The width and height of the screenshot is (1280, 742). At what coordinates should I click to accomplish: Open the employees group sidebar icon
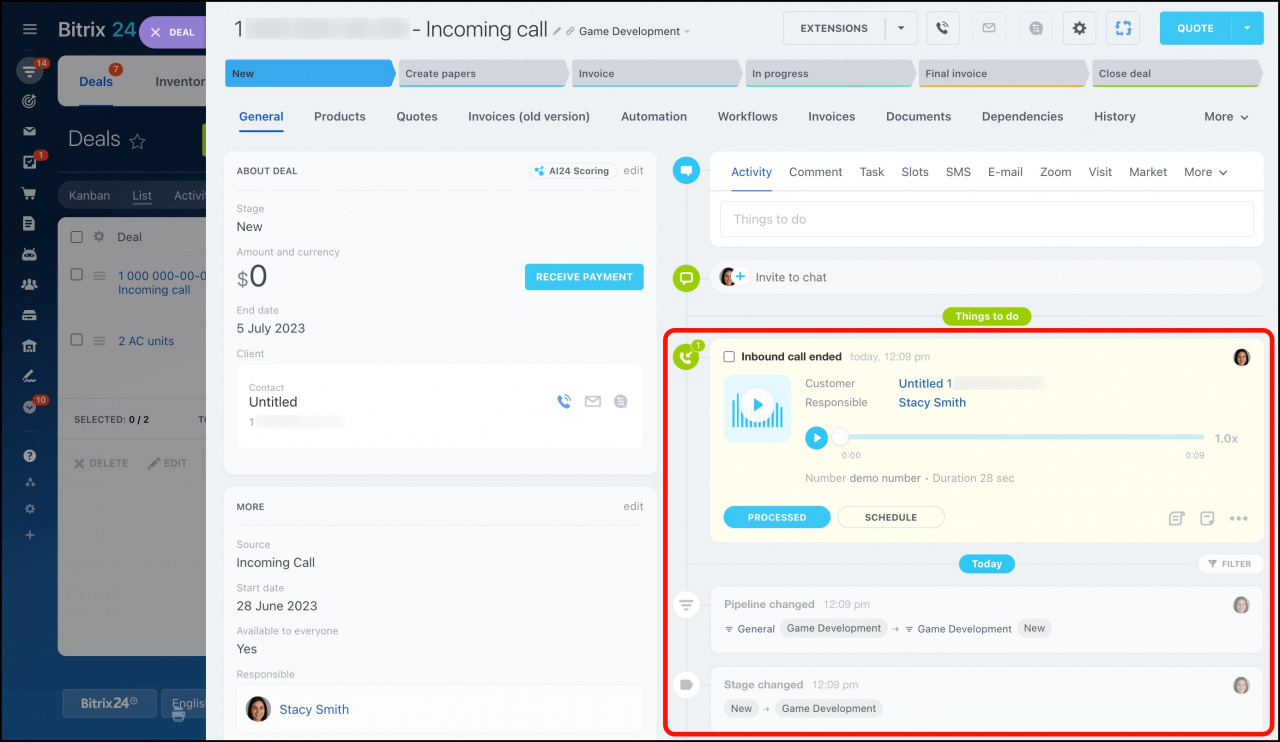coord(29,285)
